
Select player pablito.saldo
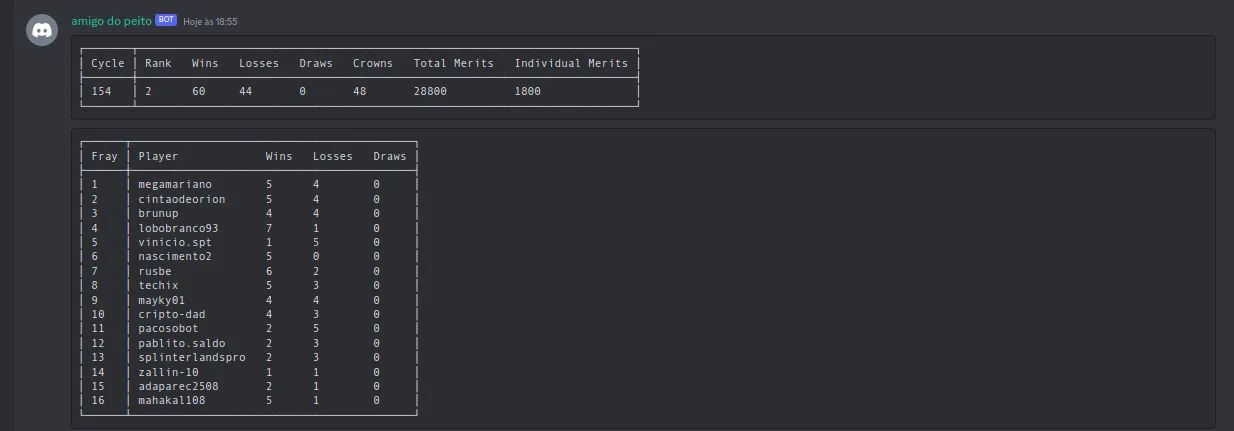(x=182, y=343)
